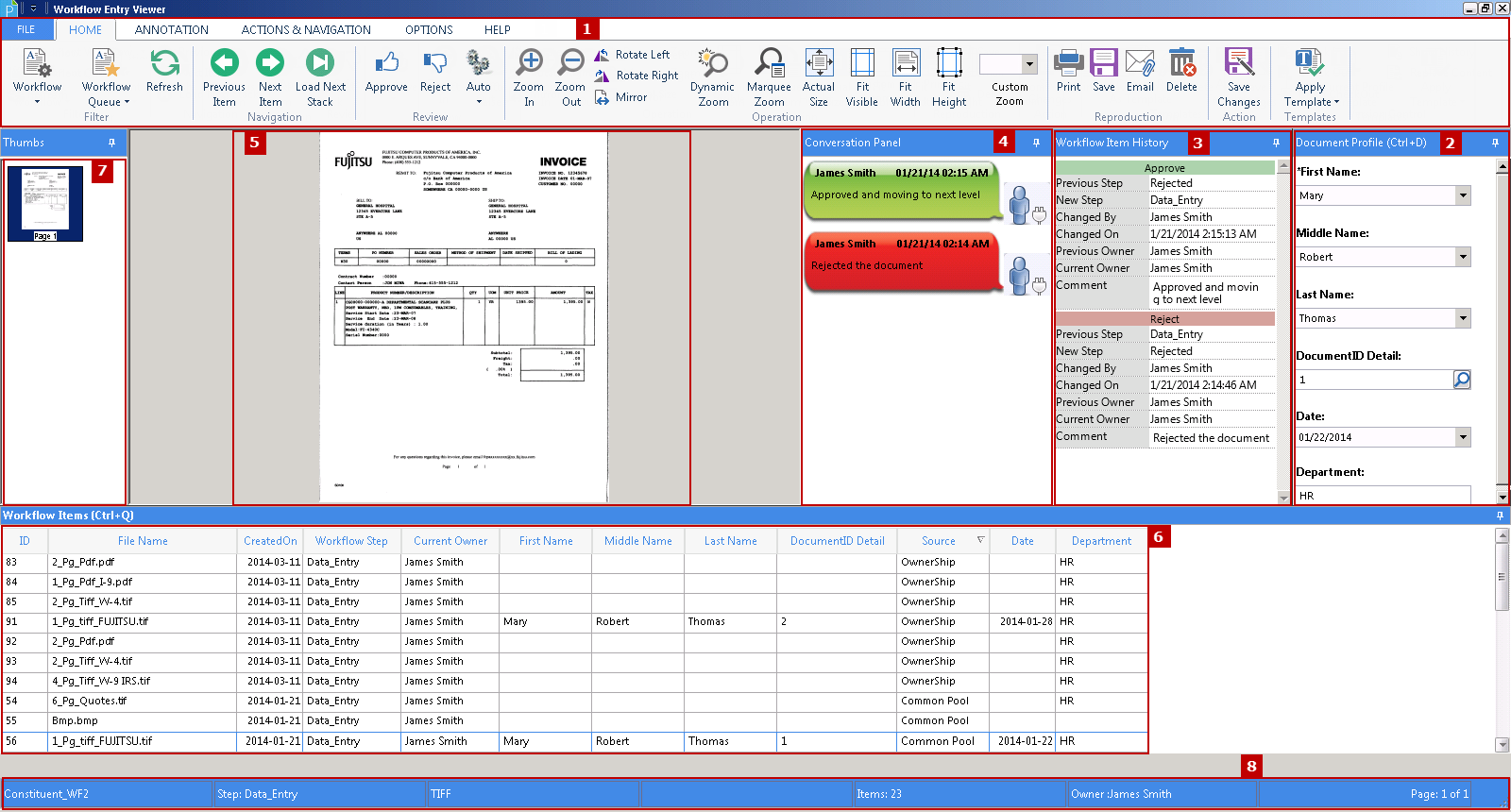Sort by CreatedOn column header
1511x812 pixels.
270,541
